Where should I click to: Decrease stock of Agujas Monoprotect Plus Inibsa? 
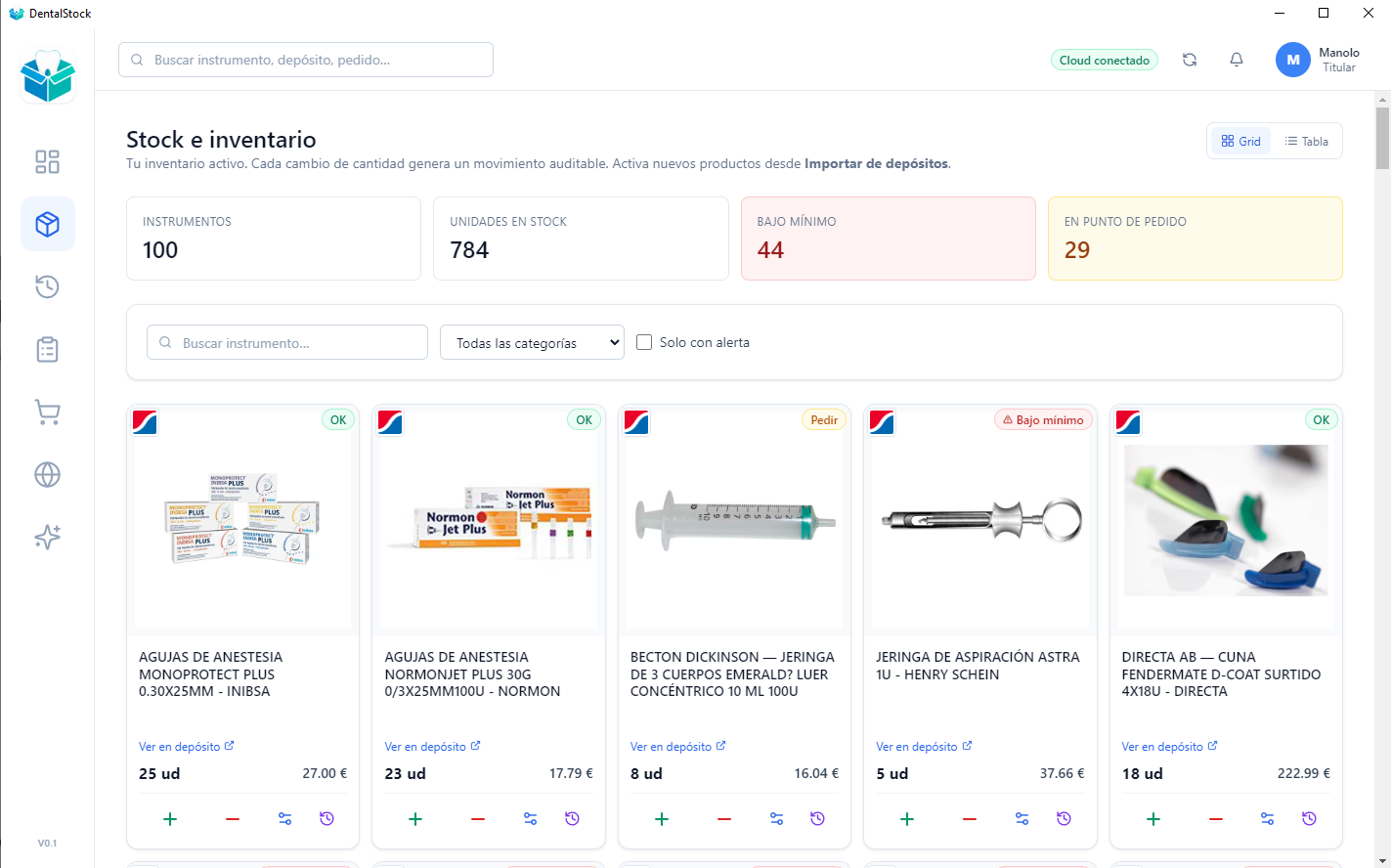[233, 819]
